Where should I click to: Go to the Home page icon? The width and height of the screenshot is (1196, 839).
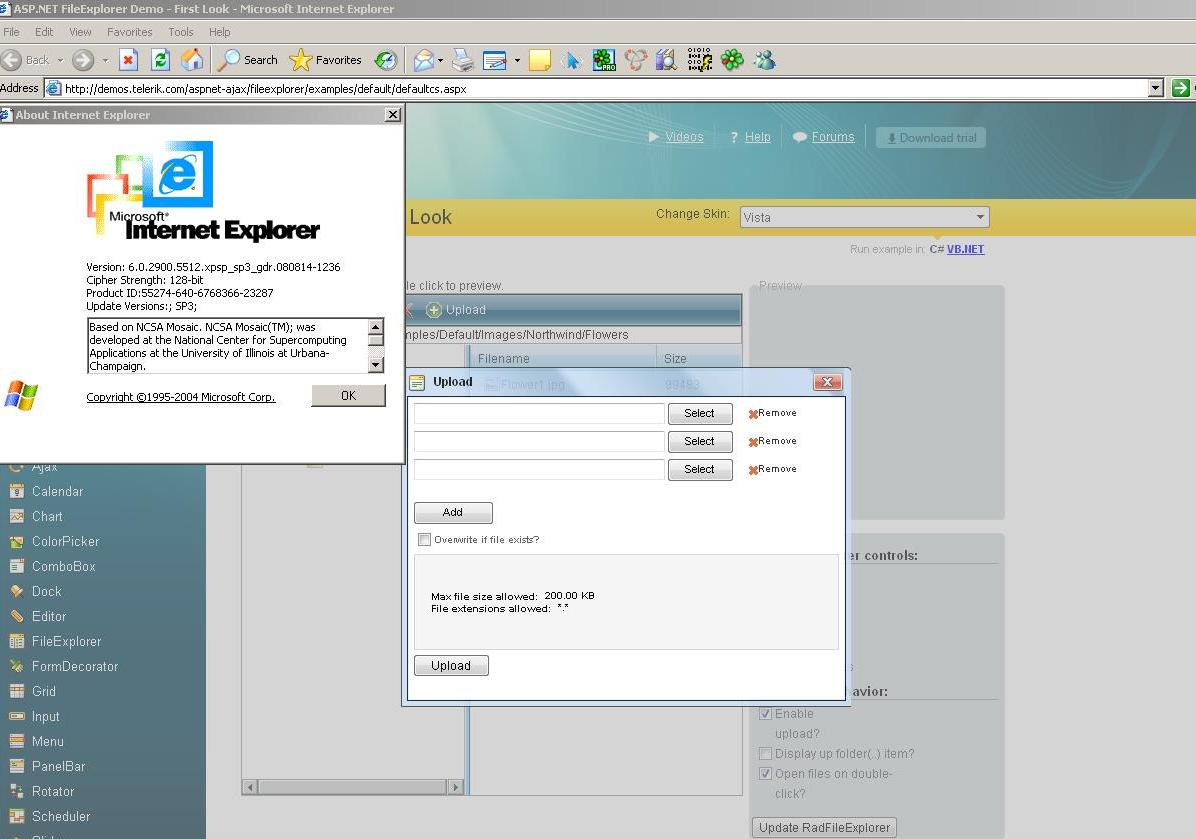point(192,59)
